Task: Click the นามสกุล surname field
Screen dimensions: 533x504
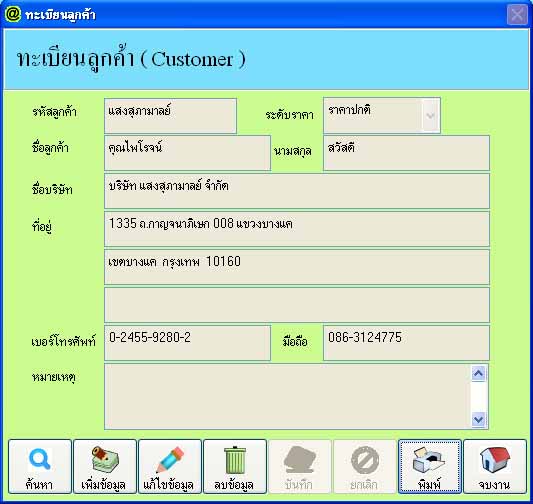Action: (406, 153)
